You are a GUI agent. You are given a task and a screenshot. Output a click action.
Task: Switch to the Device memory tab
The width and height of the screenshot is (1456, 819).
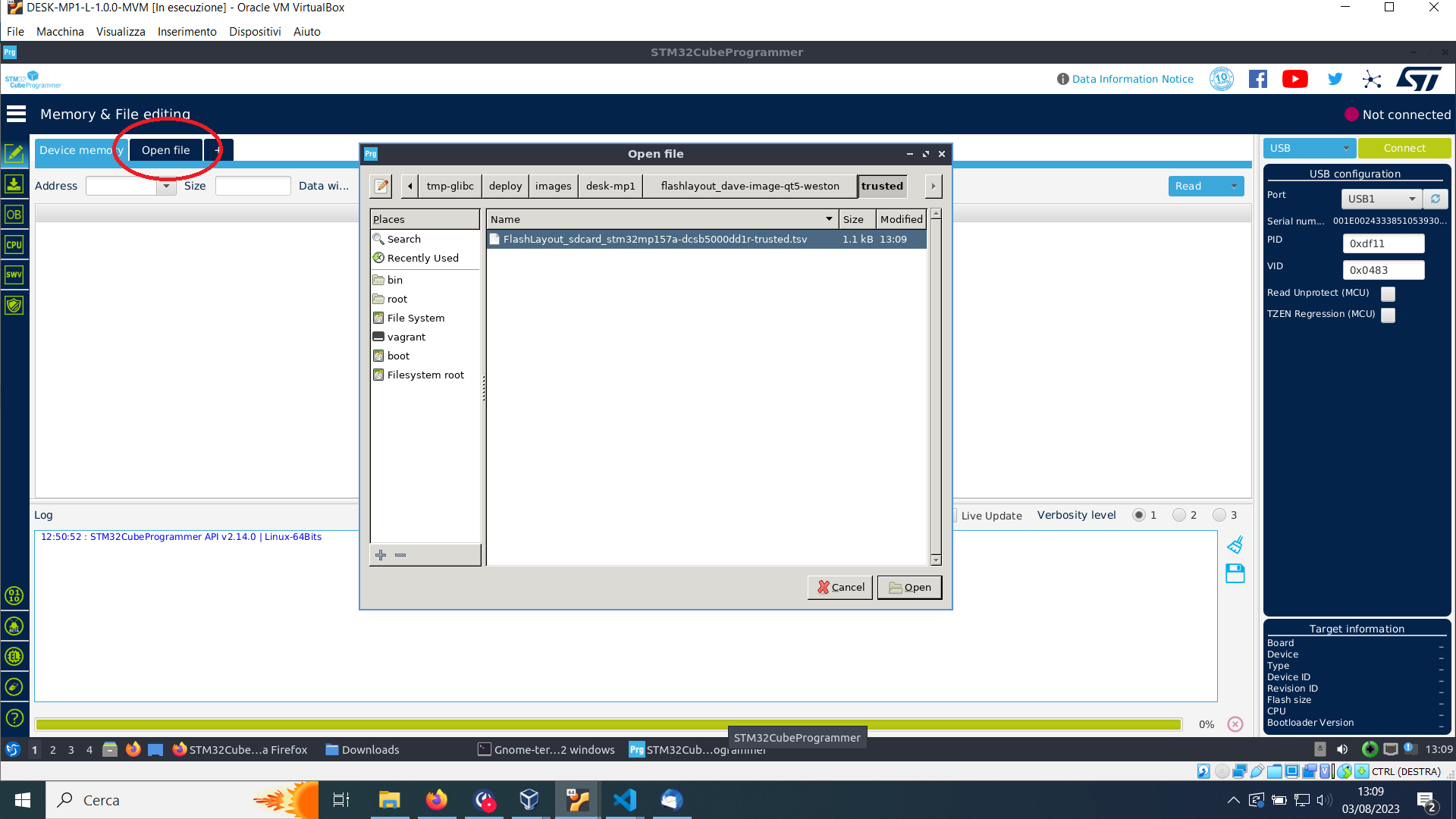tap(76, 150)
